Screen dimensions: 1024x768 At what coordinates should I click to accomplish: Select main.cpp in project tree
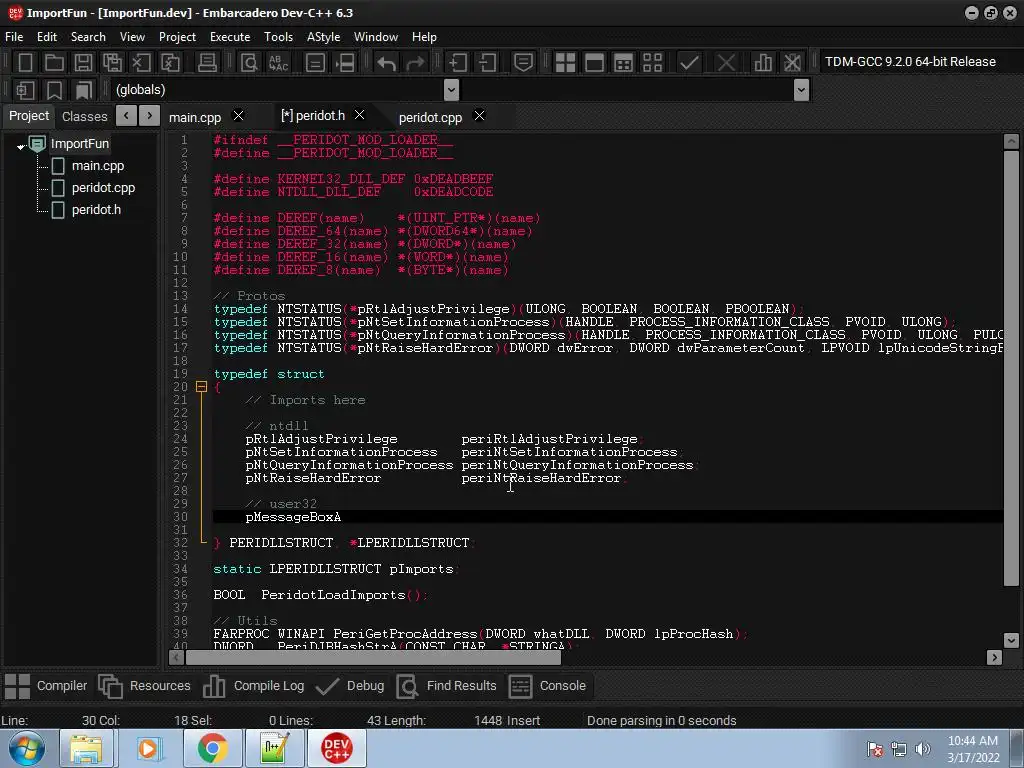click(98, 166)
